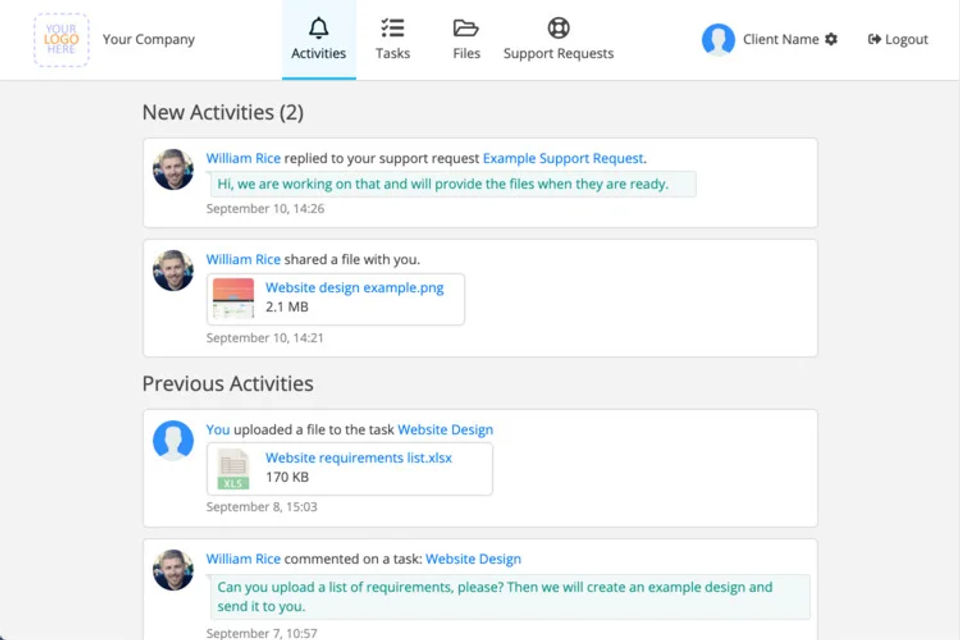Log out using the Logout link
The image size is (960, 640).
pyautogui.click(x=898, y=40)
